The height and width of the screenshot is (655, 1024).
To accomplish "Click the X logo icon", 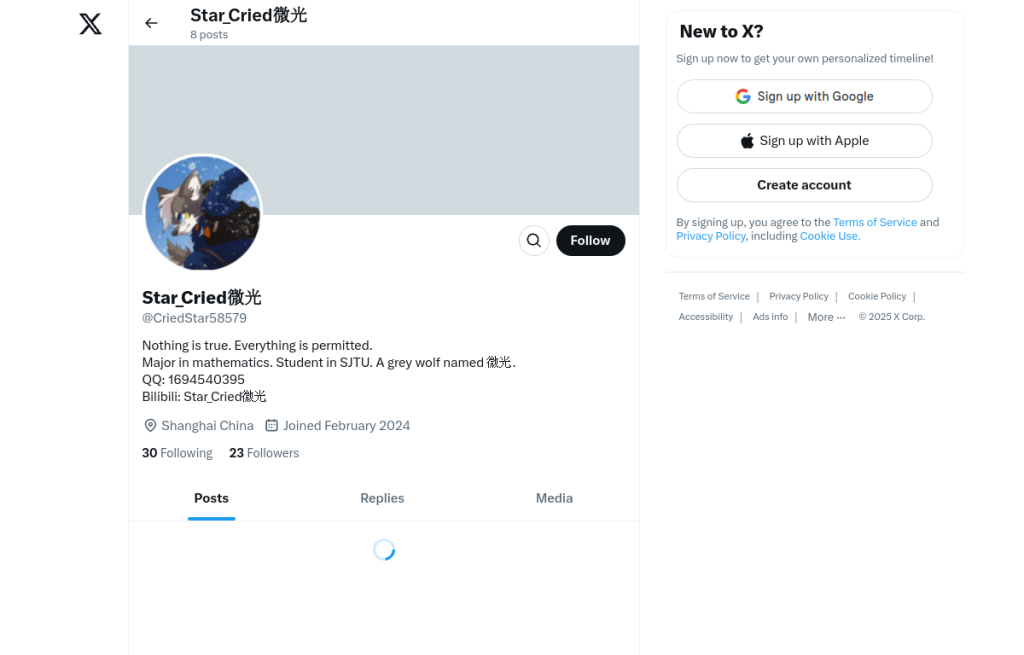I will (x=90, y=24).
